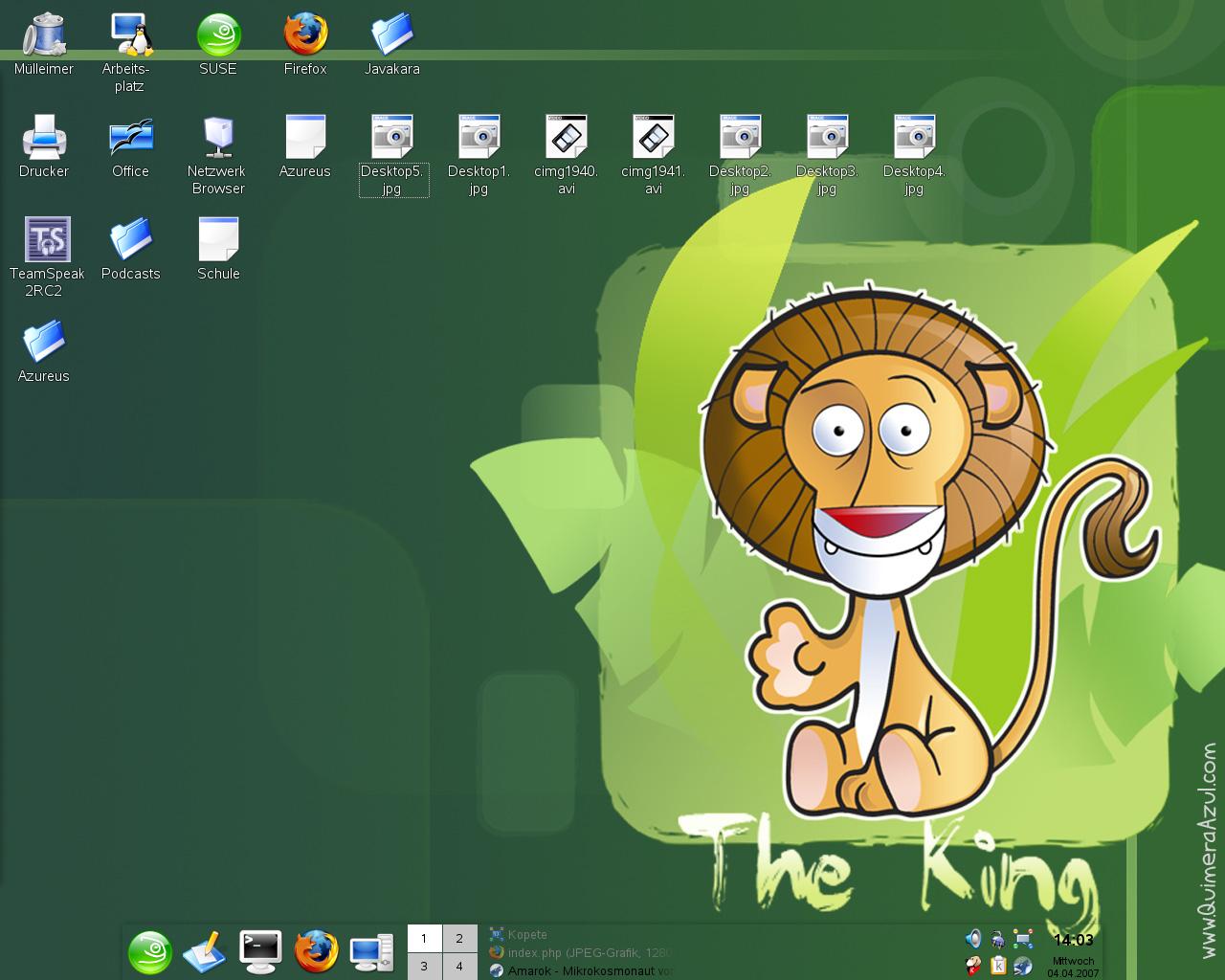Activate the index.php JPEG-Grafik taskbar entry

[580, 952]
